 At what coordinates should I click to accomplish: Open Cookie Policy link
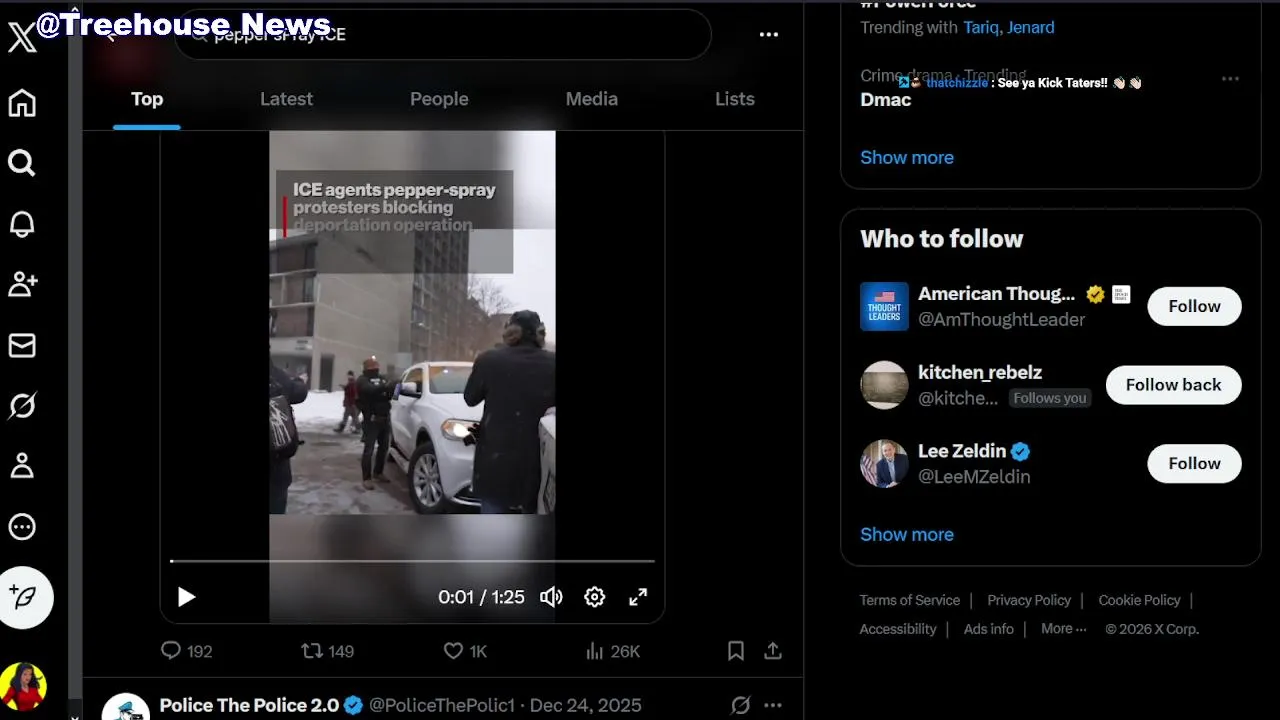[1139, 600]
